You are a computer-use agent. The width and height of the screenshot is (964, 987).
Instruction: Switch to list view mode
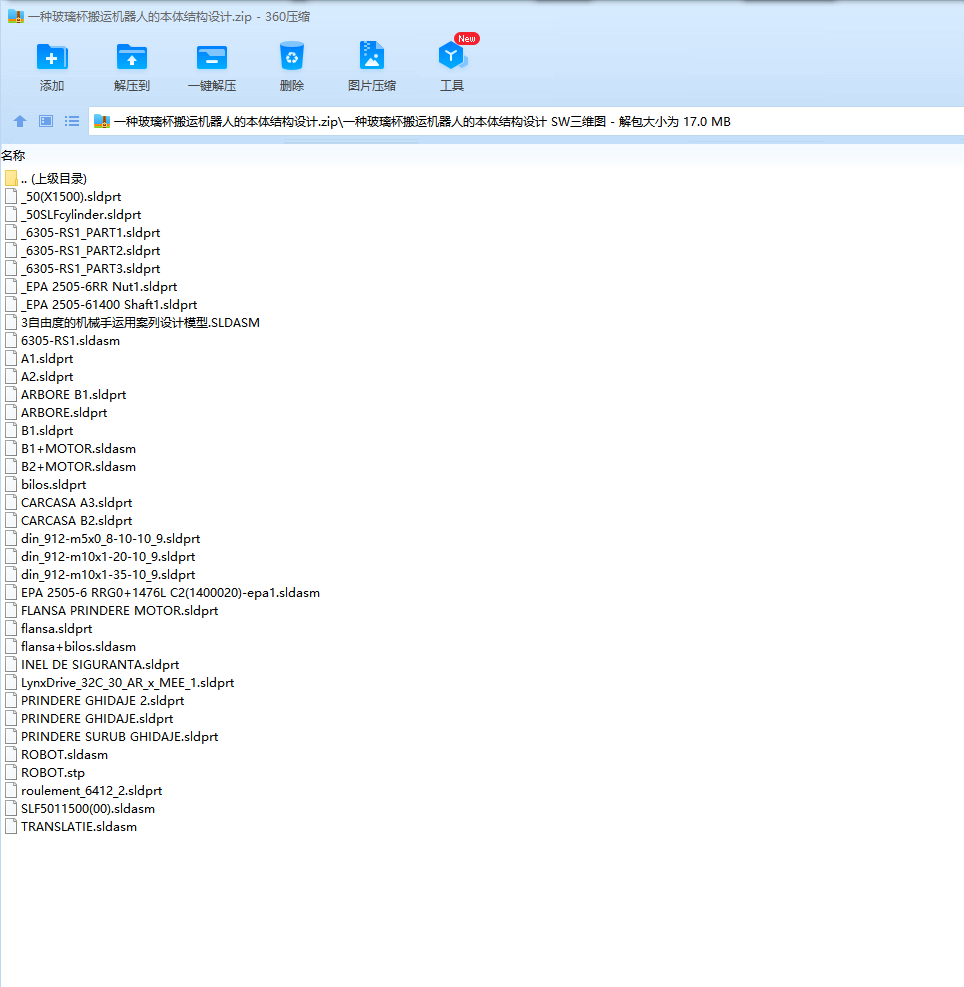(x=72, y=121)
